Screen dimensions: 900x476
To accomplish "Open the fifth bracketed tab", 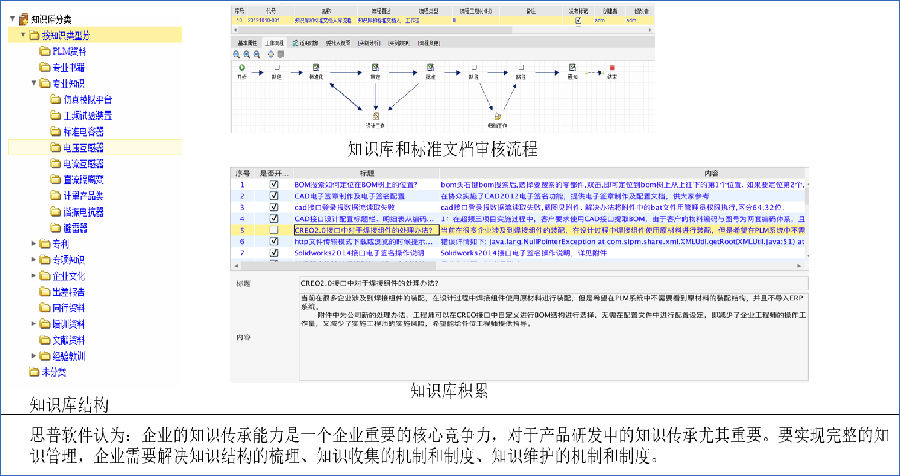I will tap(369, 42).
